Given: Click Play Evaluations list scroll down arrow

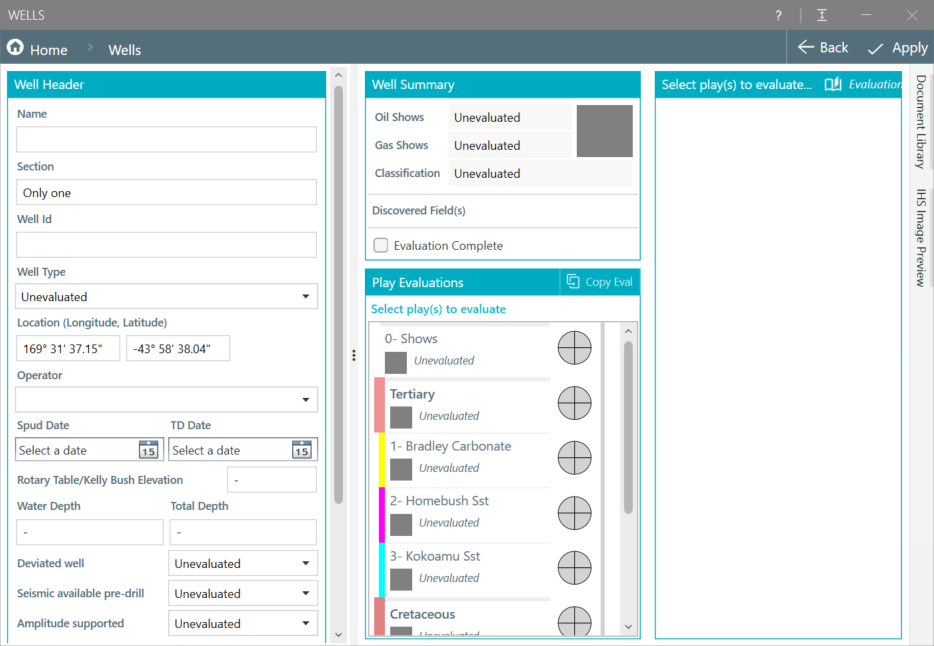Looking at the screenshot, I should (628, 627).
